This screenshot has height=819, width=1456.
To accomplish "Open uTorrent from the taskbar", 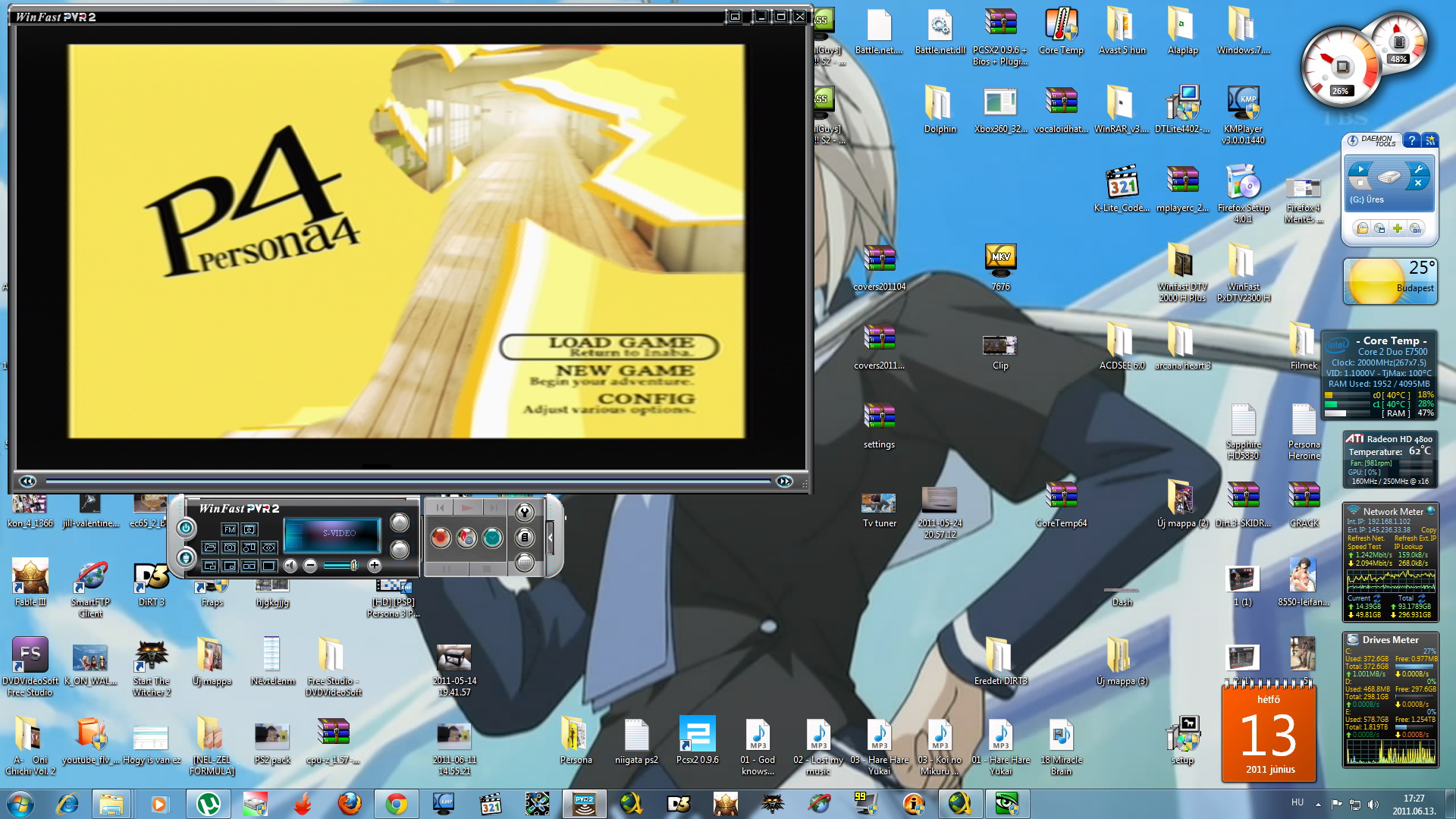I will (209, 803).
